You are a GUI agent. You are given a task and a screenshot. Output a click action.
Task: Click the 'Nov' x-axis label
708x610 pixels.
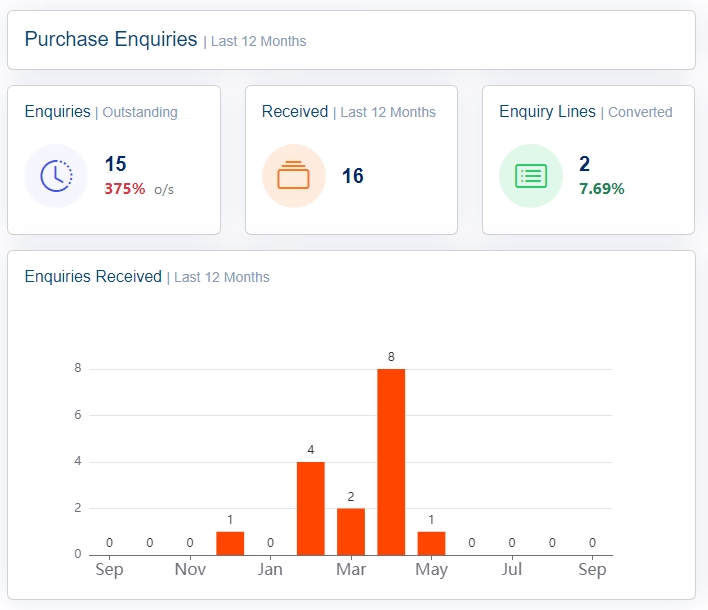point(190,569)
